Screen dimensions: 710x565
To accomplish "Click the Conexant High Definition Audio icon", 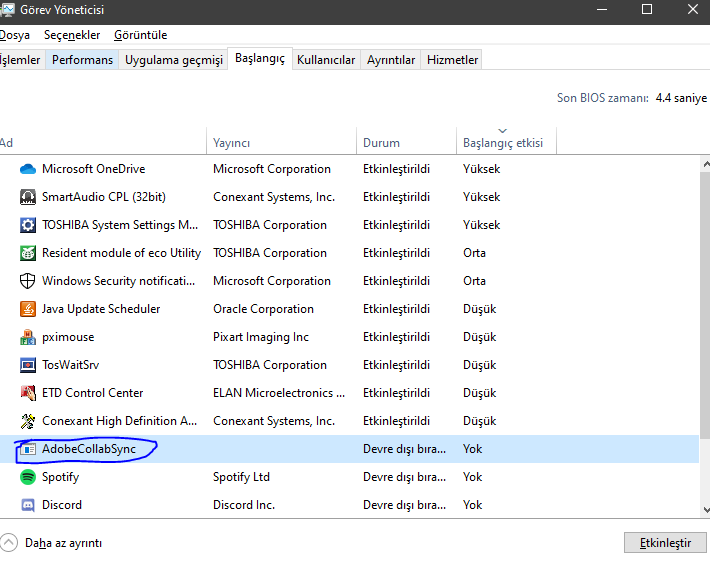I will coord(28,421).
